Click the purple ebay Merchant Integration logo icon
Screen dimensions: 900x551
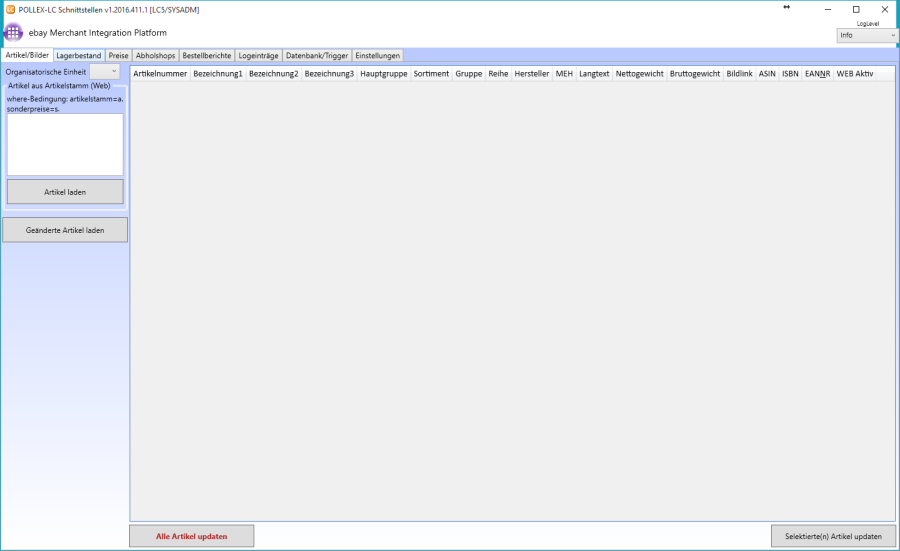pyautogui.click(x=14, y=32)
